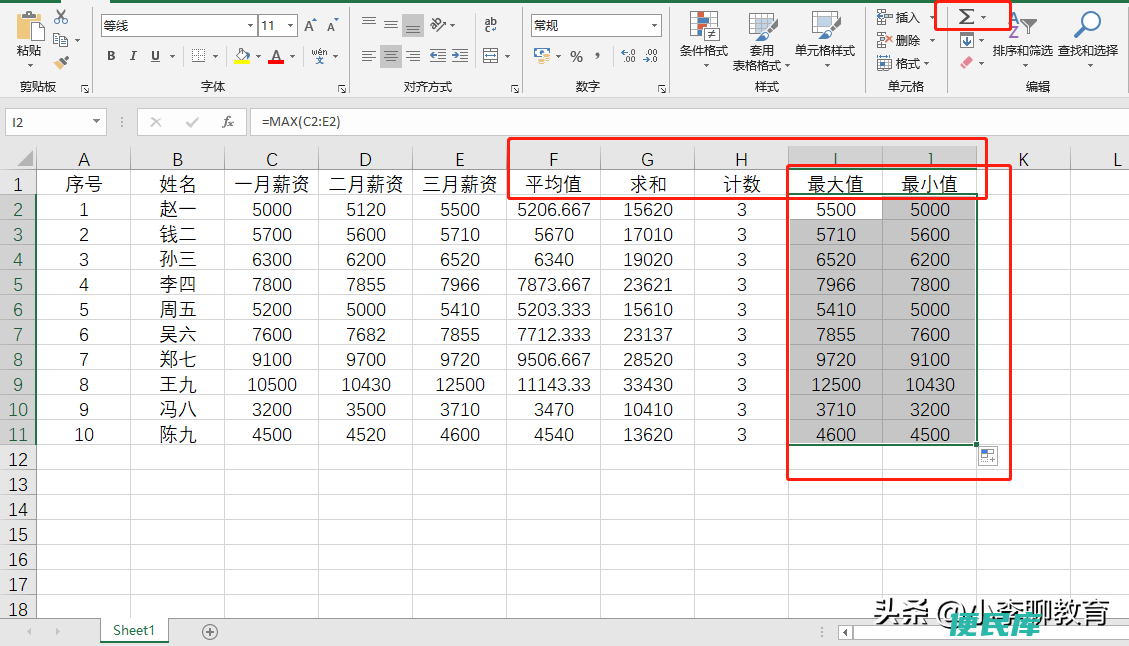The height and width of the screenshot is (646, 1129).
Task: Click the Wrap Text icon
Action: pos(490,24)
